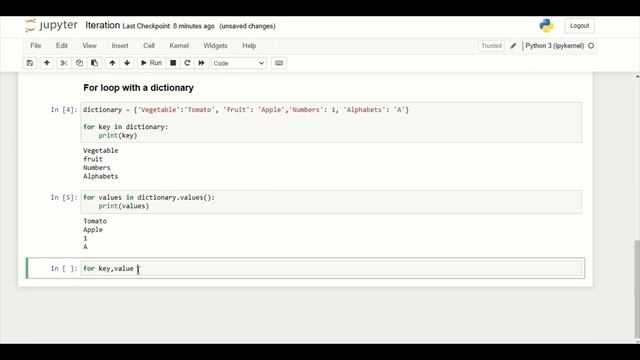Click the 'for key in dictionary:' line
The image size is (640, 360).
(x=125, y=127)
